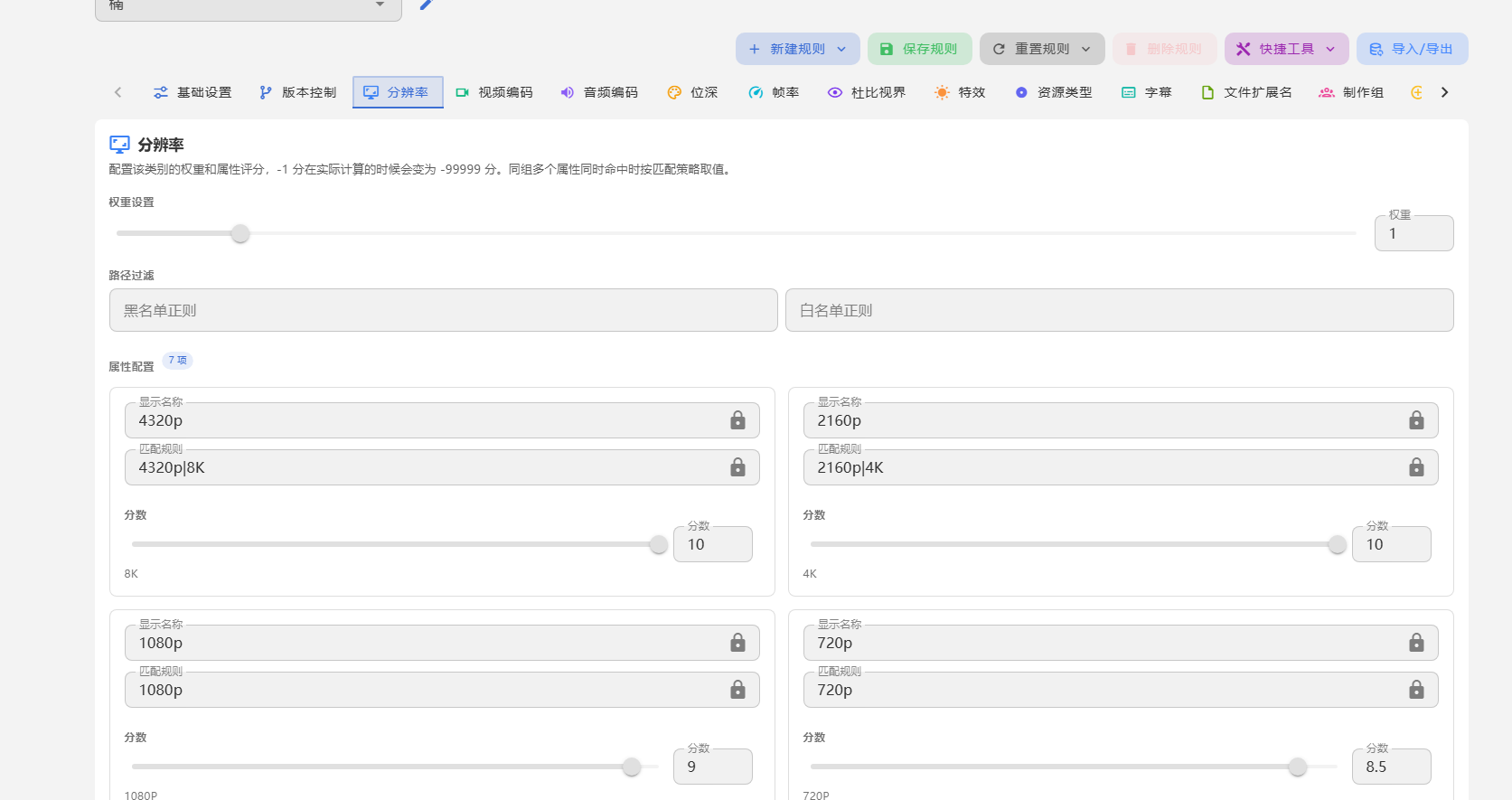Switch to the 基础设置 tab

point(193,92)
